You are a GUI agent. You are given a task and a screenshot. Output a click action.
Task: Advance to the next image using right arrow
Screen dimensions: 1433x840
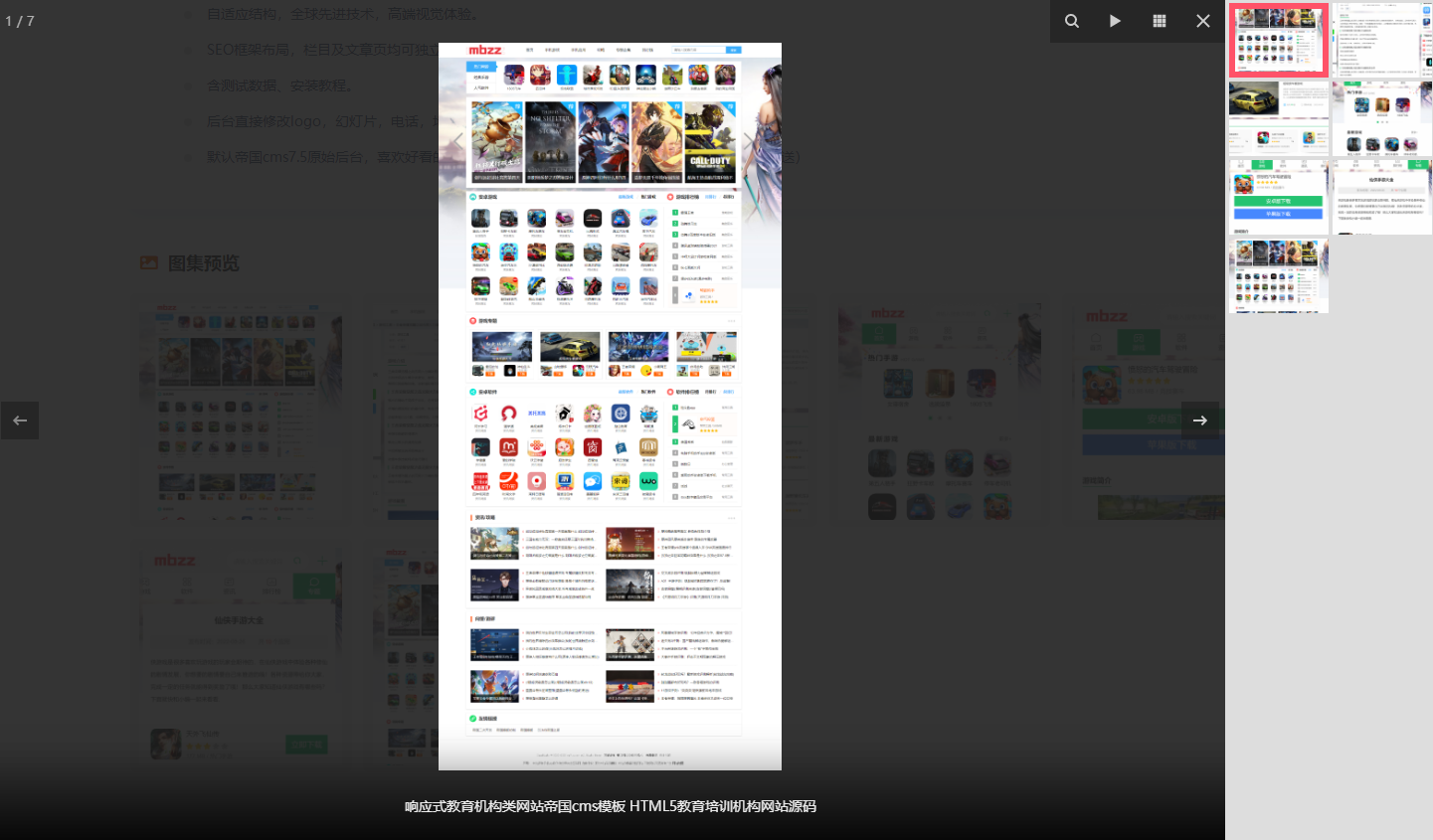(x=1200, y=420)
